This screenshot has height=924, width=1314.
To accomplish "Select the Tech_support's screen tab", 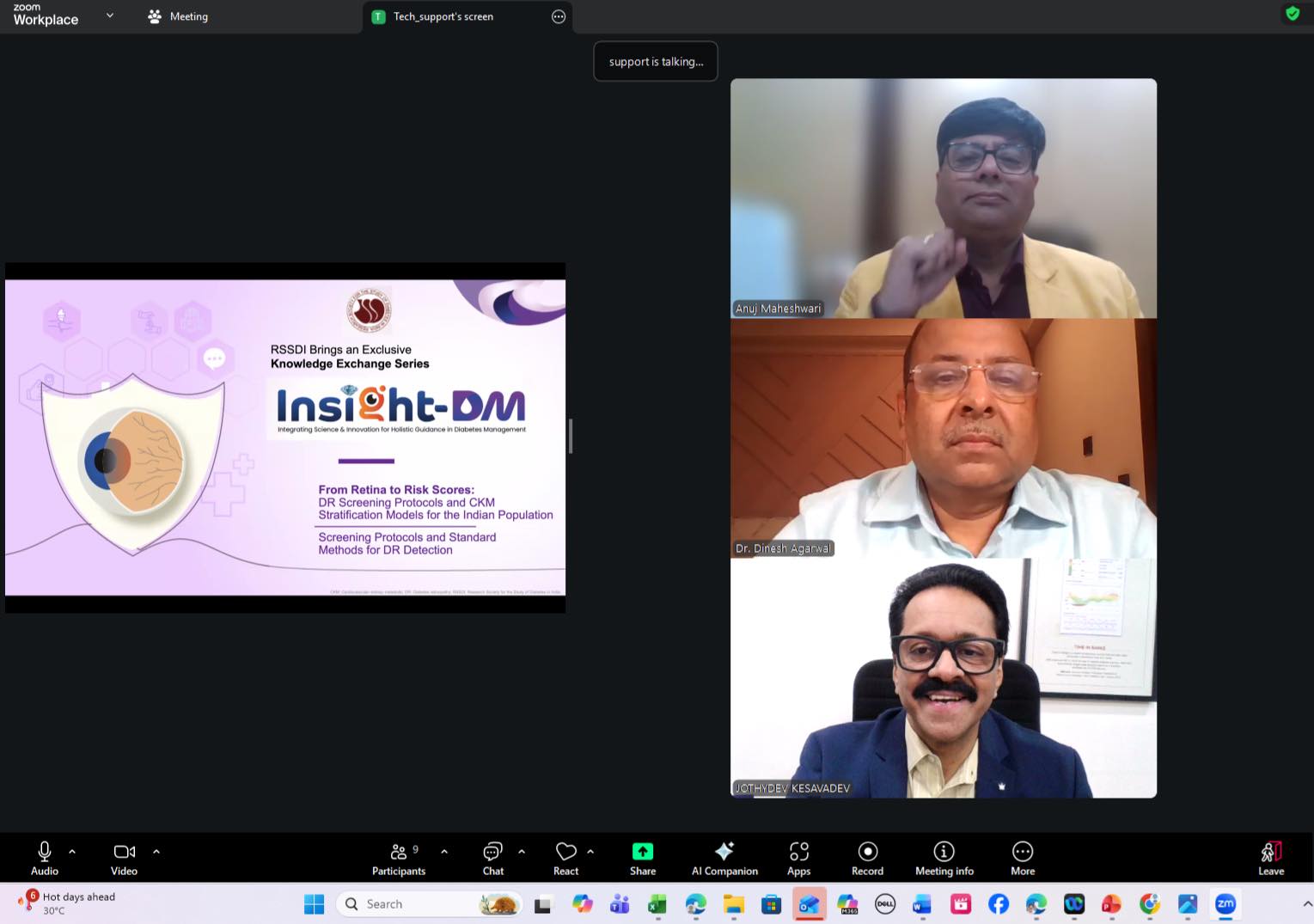I will click(x=443, y=16).
